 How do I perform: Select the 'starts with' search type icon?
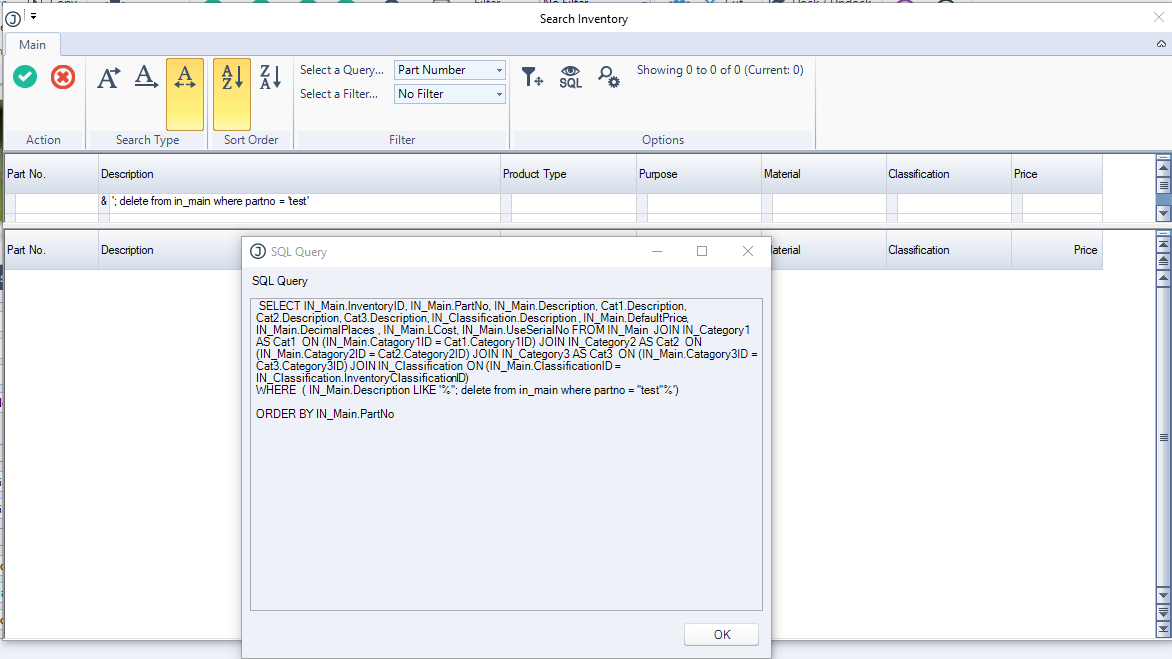[108, 77]
